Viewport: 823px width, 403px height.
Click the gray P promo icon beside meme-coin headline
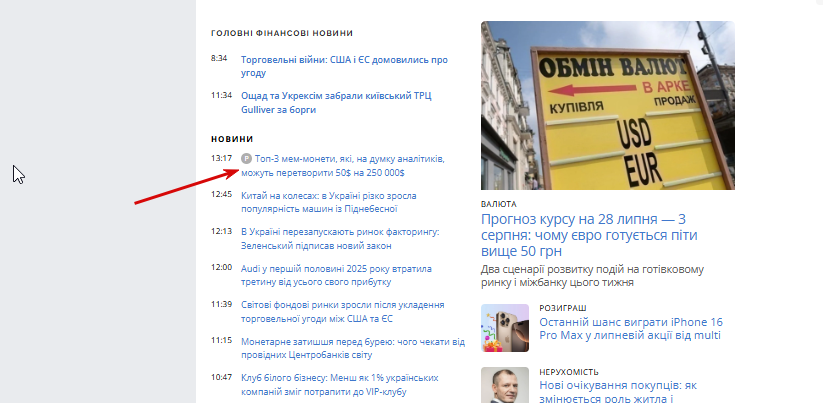tap(247, 158)
